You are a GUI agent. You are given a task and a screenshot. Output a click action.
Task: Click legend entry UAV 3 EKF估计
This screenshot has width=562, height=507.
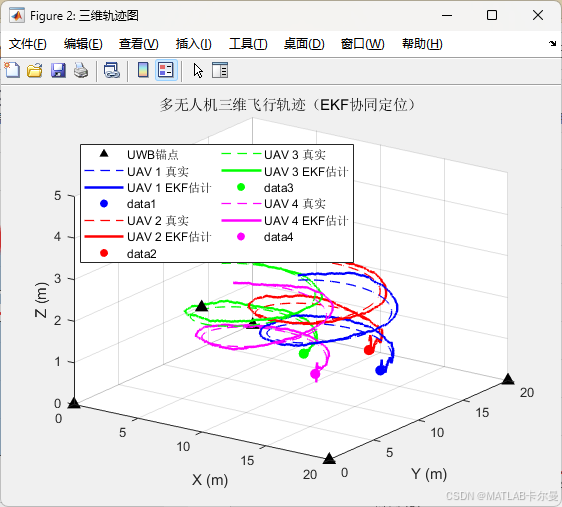(x=306, y=172)
